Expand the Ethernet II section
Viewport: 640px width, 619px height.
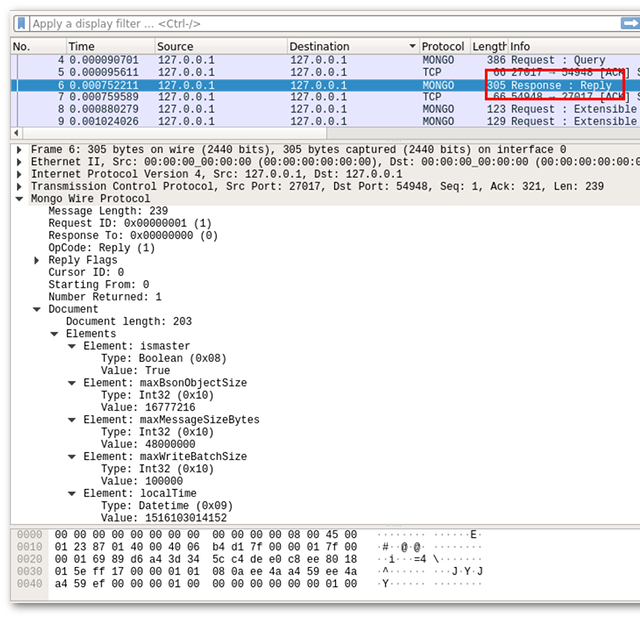[22, 162]
